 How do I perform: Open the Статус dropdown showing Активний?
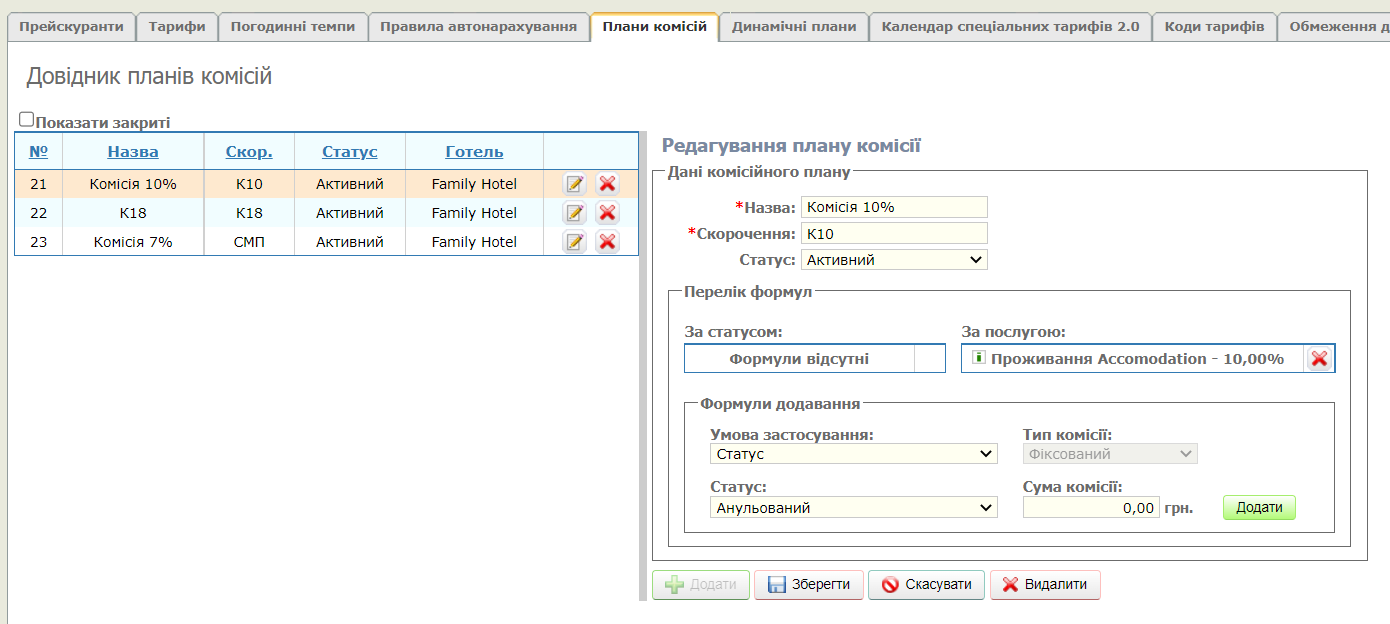[x=894, y=260]
